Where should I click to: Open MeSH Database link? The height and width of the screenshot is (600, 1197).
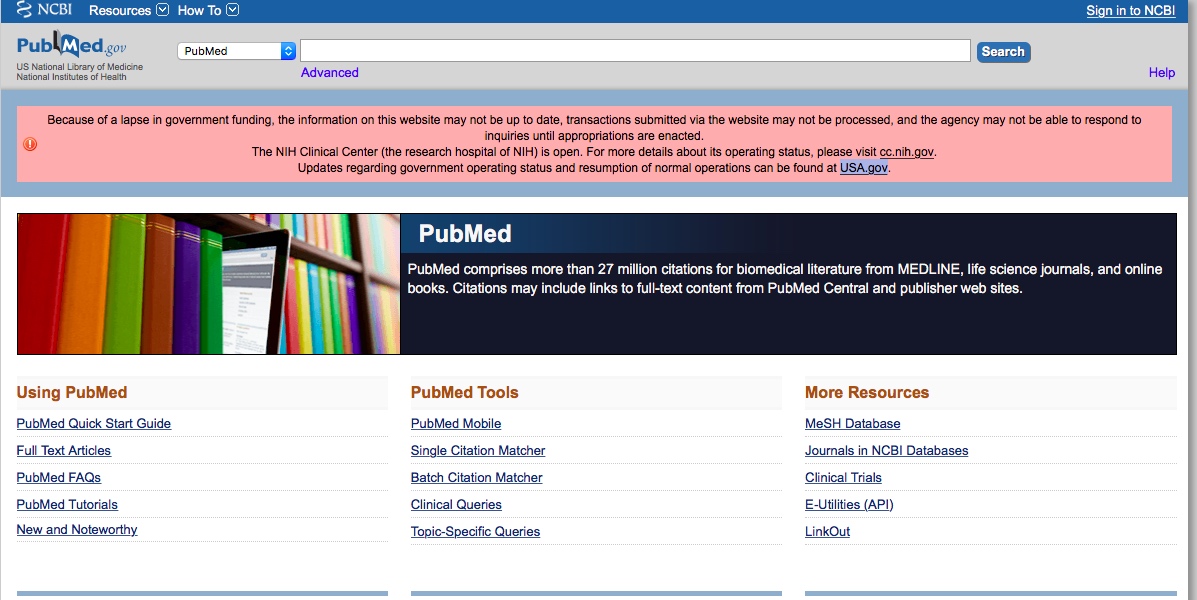click(x=853, y=424)
